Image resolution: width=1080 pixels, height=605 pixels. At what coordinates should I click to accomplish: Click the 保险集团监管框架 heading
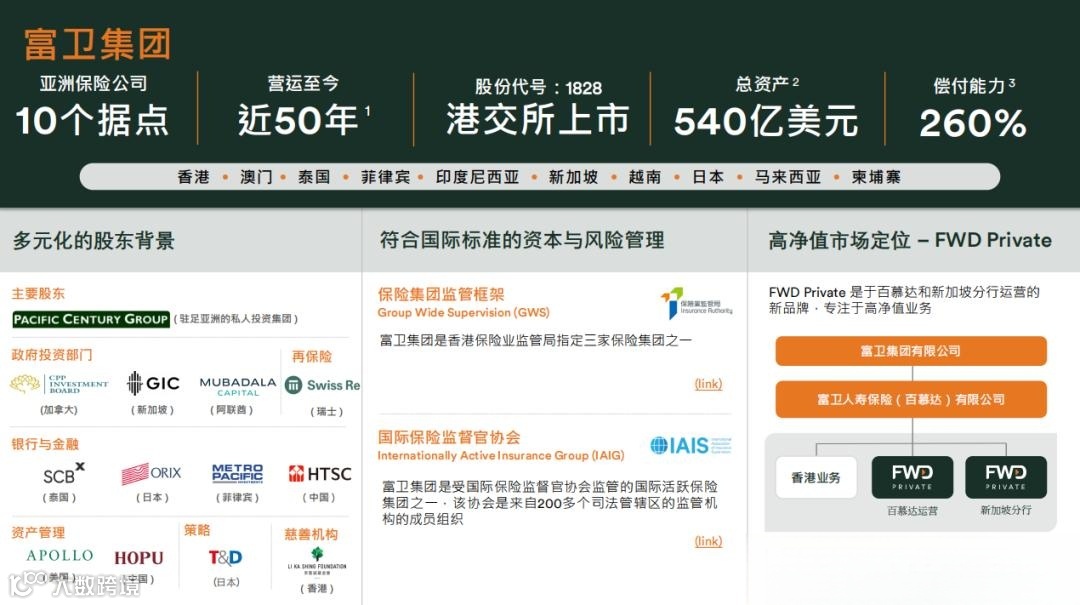pyautogui.click(x=441, y=294)
